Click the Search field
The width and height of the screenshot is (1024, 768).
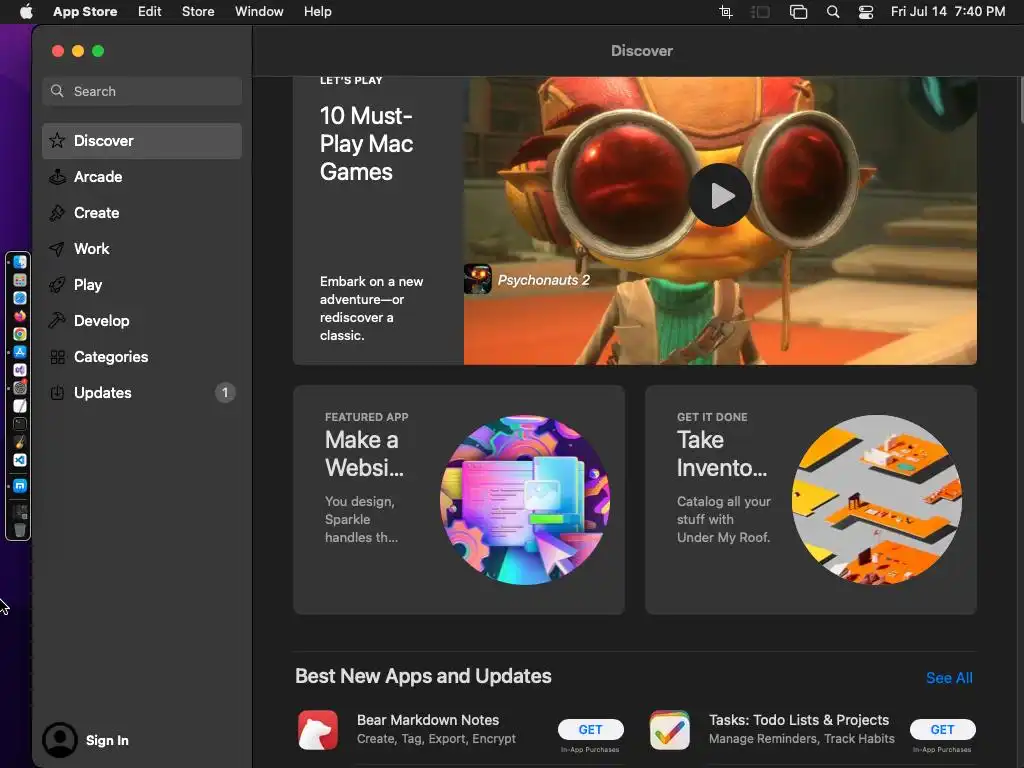click(x=142, y=91)
